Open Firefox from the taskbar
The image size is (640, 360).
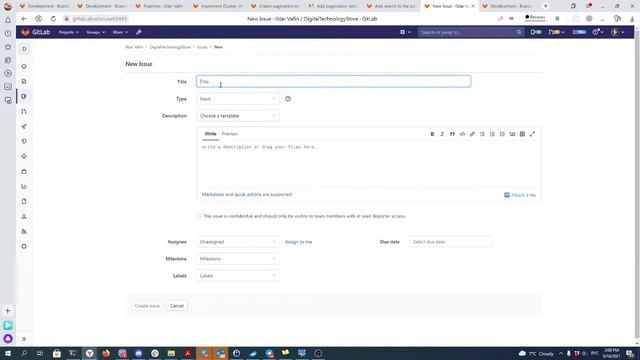tap(106, 353)
